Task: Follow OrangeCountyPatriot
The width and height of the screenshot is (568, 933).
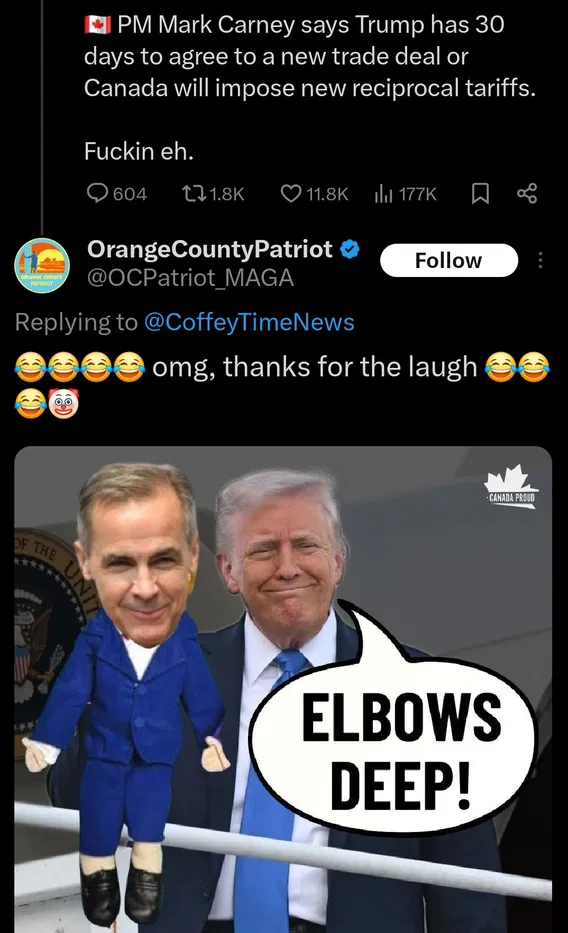Action: coord(449,261)
